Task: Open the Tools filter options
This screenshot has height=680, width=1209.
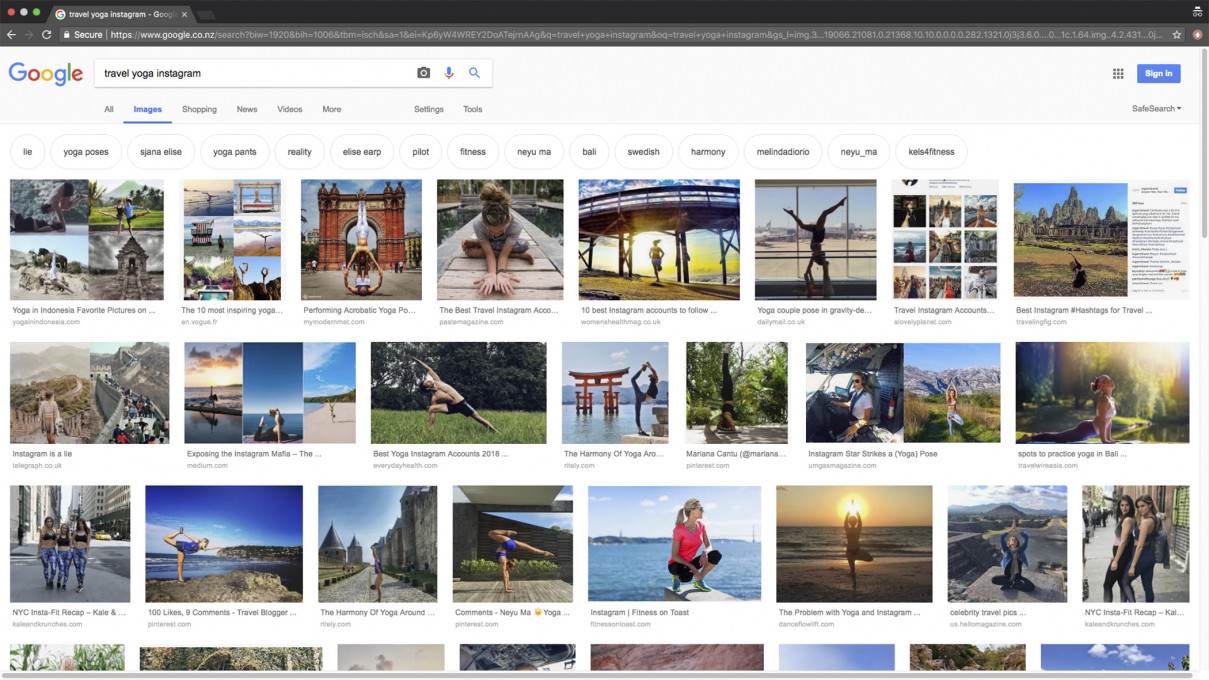Action: pos(473,109)
